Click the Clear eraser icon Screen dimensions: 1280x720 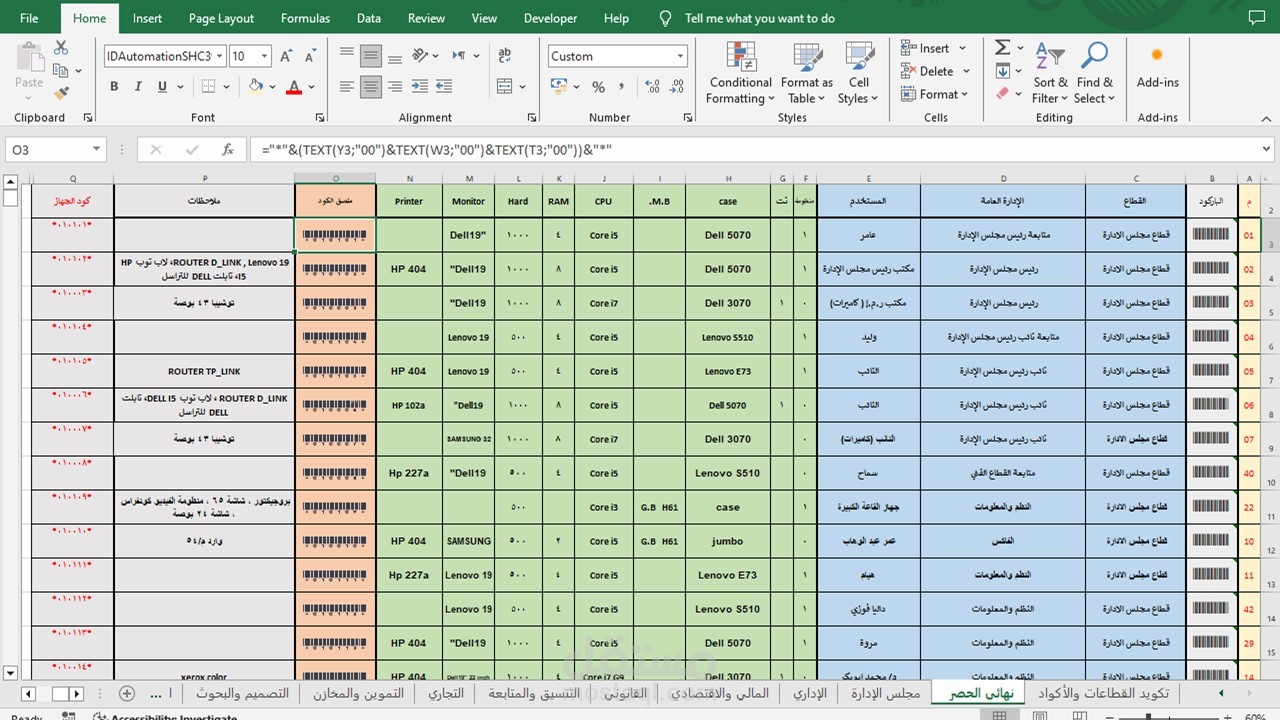coord(1002,94)
